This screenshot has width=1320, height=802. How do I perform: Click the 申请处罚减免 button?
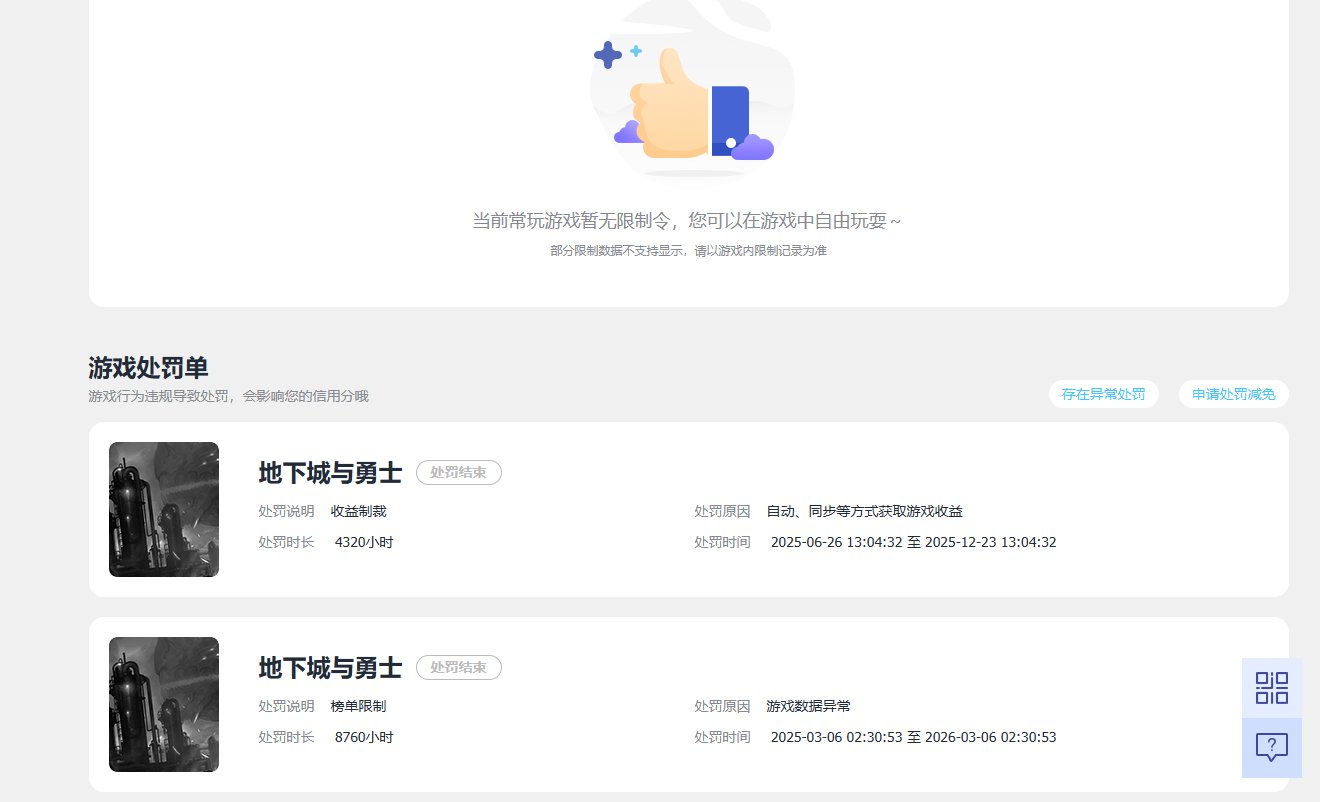[x=1234, y=394]
